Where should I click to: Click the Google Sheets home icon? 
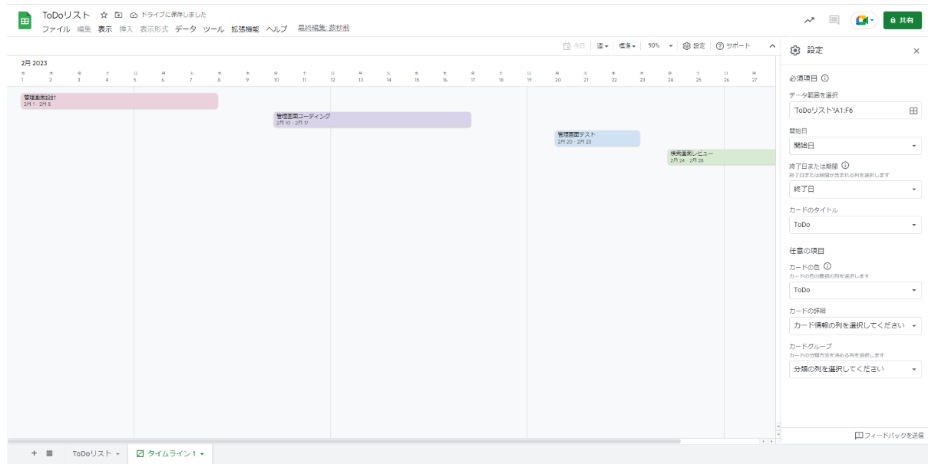tap(25, 21)
